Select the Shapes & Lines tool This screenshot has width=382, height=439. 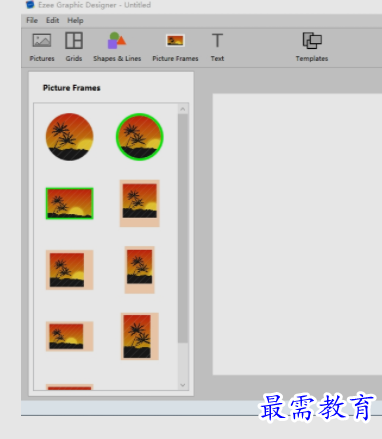tap(117, 47)
